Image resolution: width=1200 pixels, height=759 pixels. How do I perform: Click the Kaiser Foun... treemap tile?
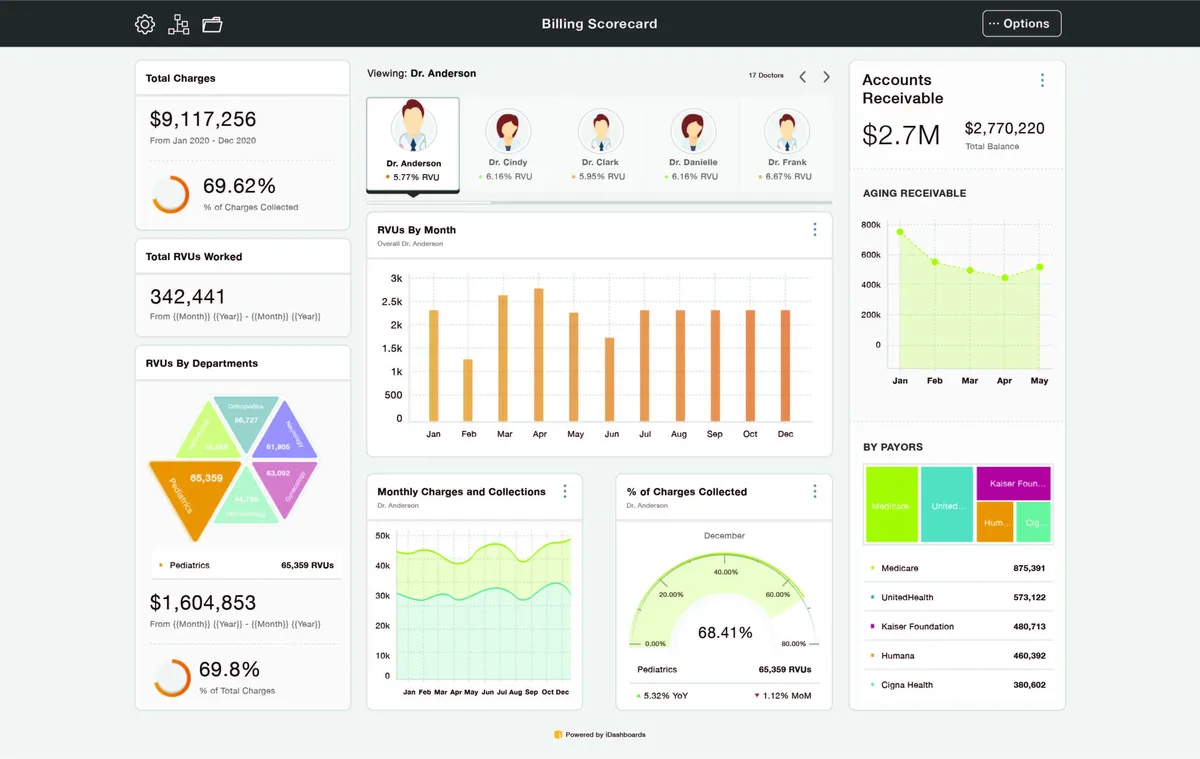click(x=1013, y=483)
